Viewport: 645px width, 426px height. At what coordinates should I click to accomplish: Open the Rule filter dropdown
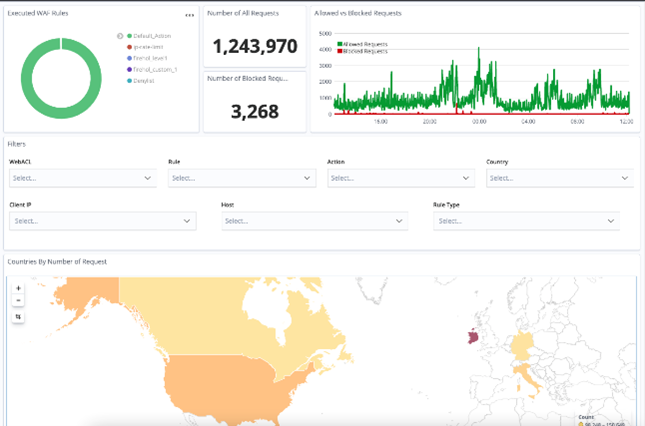[242, 178]
